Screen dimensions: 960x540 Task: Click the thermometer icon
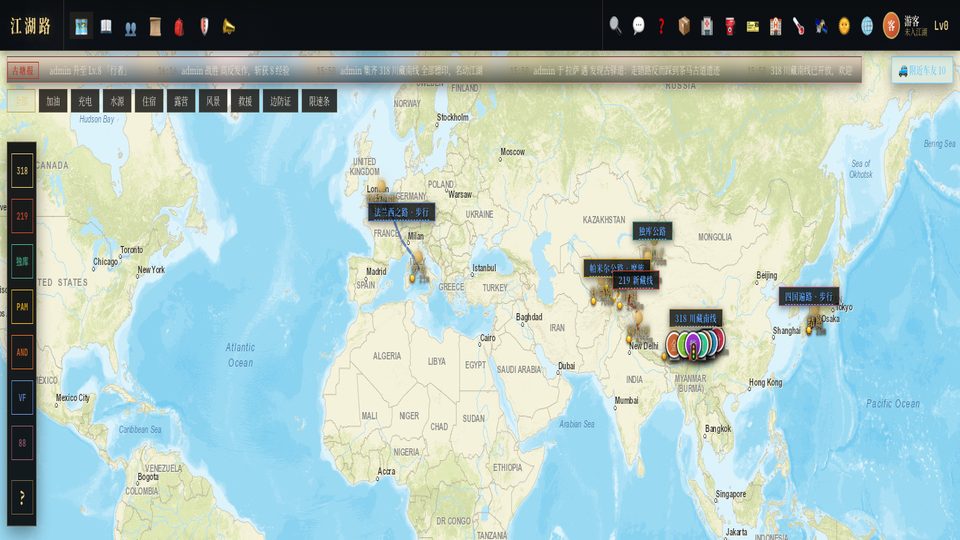coord(798,26)
